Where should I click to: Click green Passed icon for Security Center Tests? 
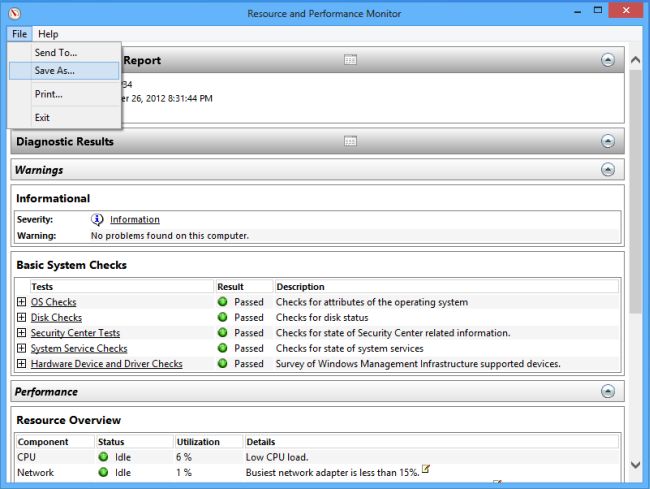click(x=223, y=333)
